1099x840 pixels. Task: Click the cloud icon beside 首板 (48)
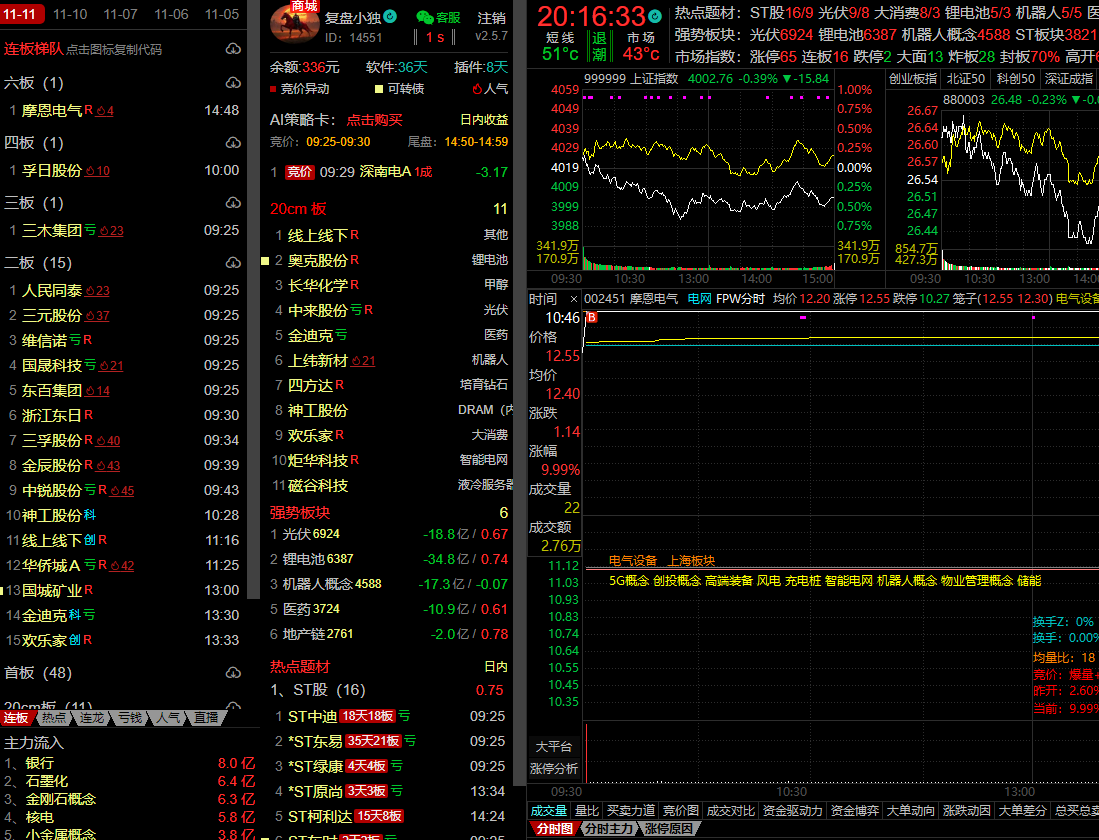233,673
